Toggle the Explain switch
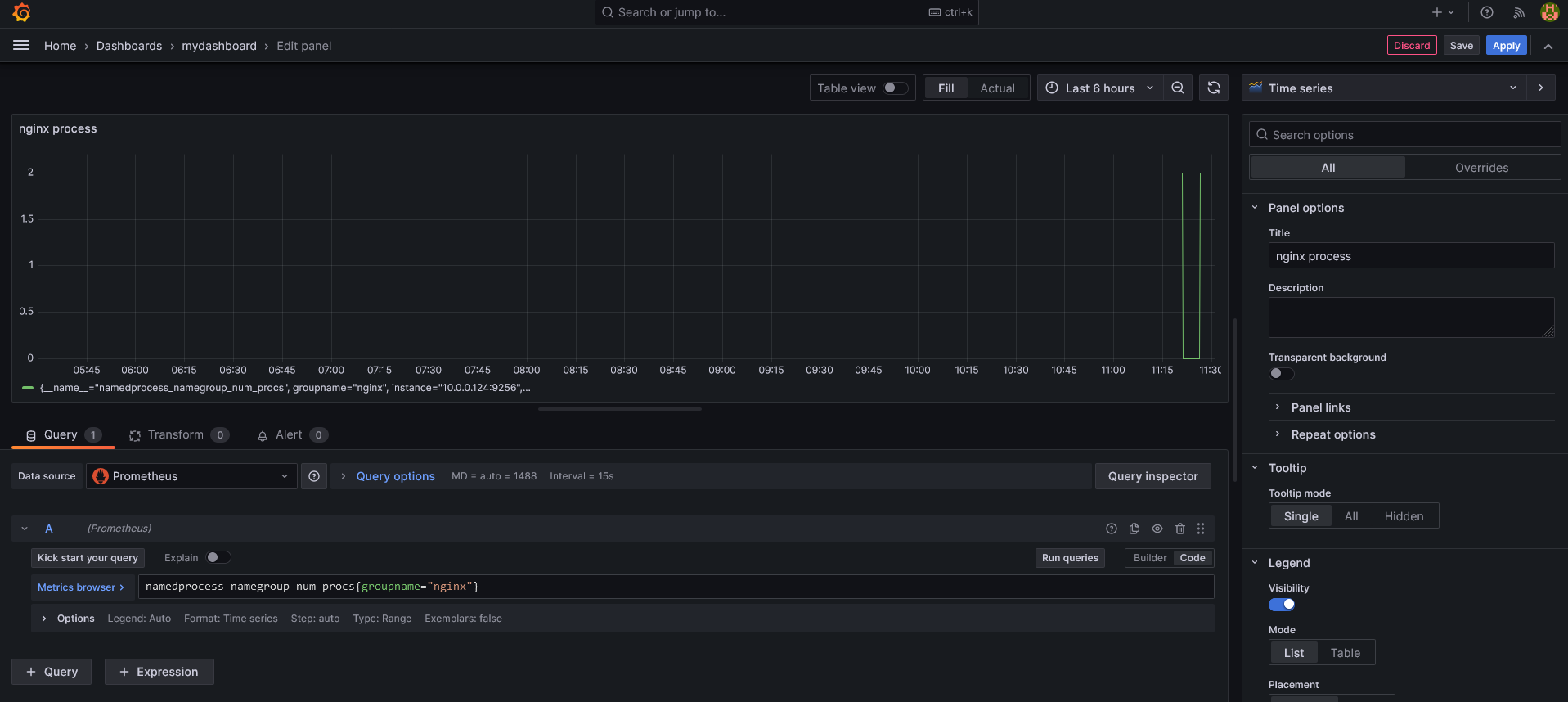Image resolution: width=1568 pixels, height=702 pixels. tap(218, 557)
